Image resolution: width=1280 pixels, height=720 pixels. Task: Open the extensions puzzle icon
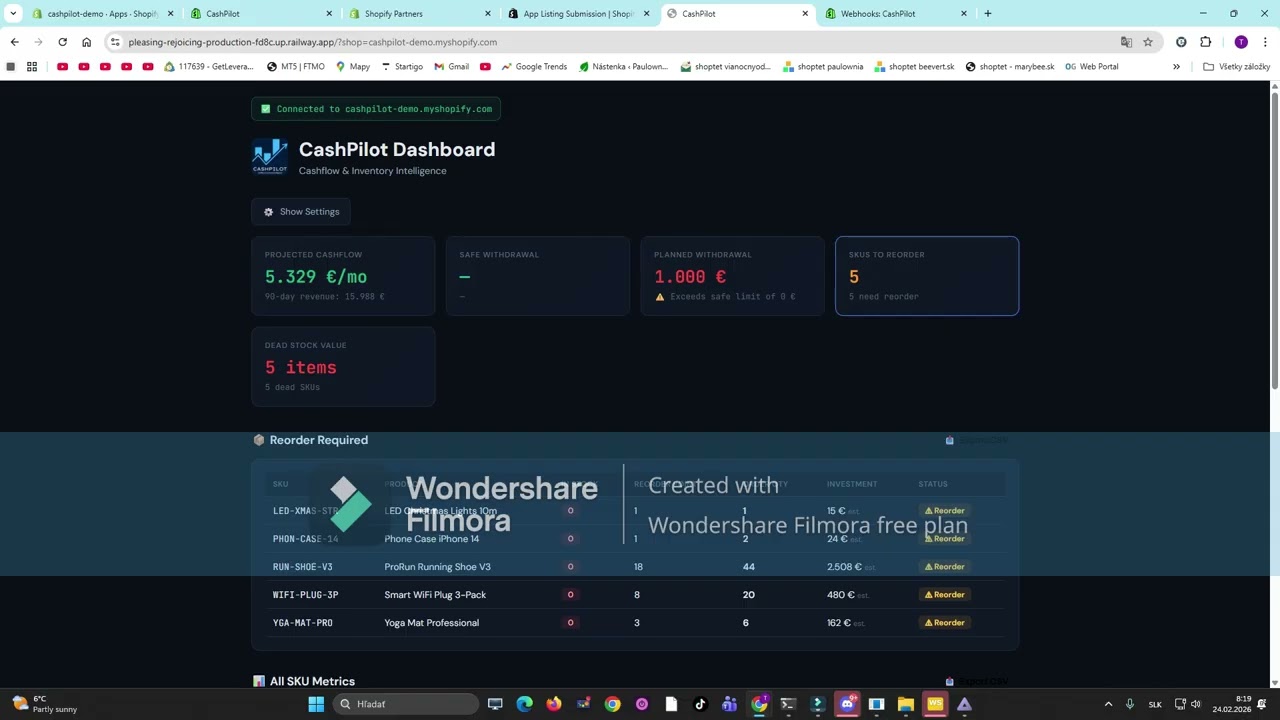point(1205,42)
